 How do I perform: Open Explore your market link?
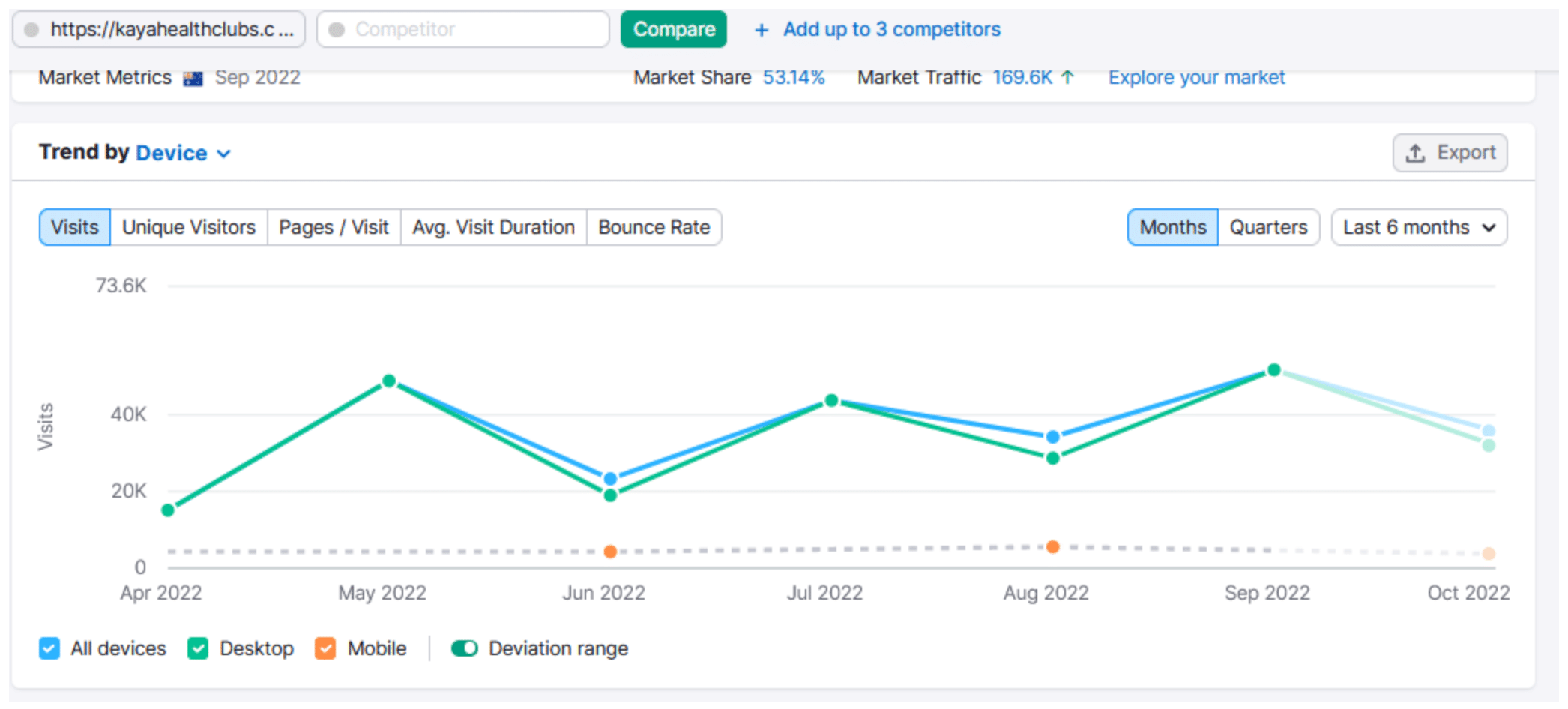pyautogui.click(x=1196, y=77)
